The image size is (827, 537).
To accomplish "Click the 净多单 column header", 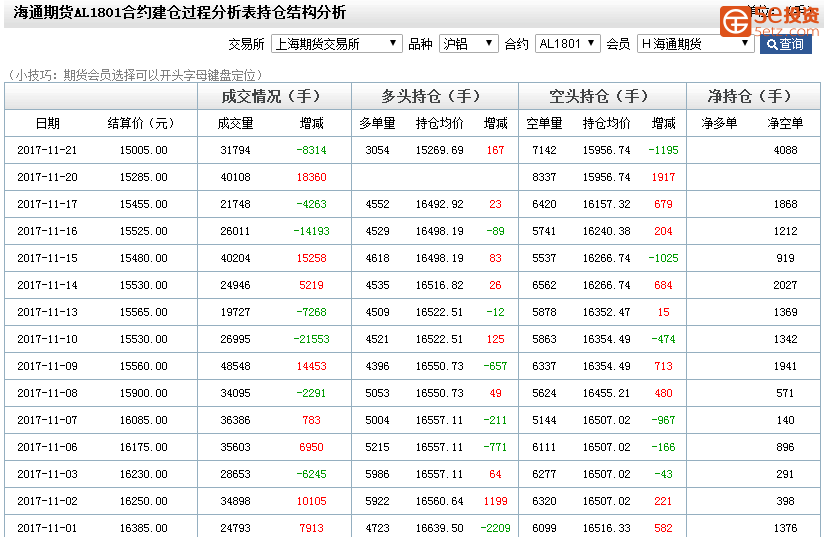I will 719,123.
